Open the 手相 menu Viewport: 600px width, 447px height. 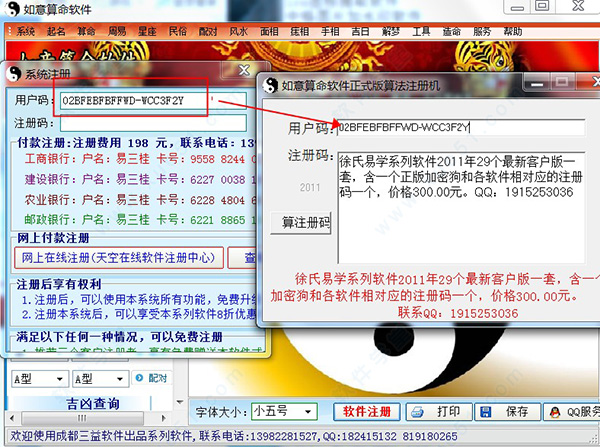330,31
